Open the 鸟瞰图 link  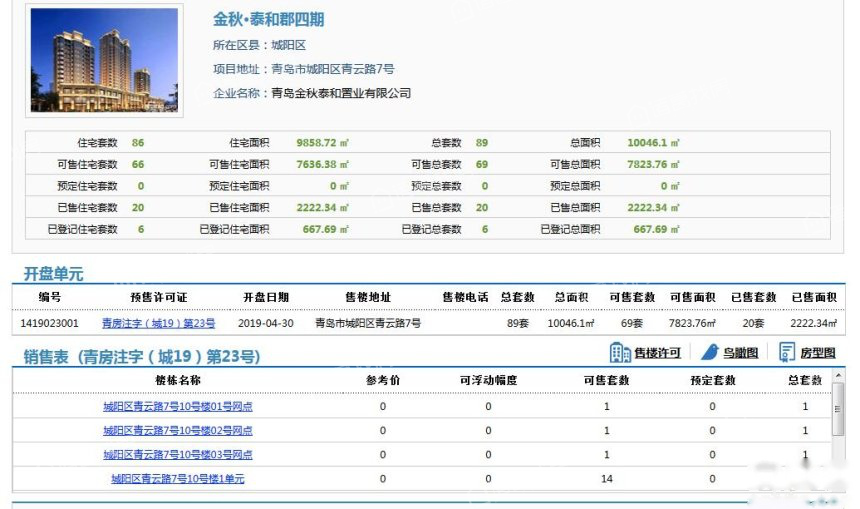click(x=740, y=353)
